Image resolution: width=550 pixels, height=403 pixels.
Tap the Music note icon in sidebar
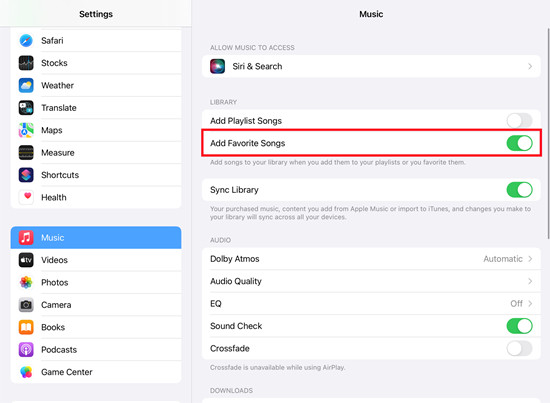point(26,237)
